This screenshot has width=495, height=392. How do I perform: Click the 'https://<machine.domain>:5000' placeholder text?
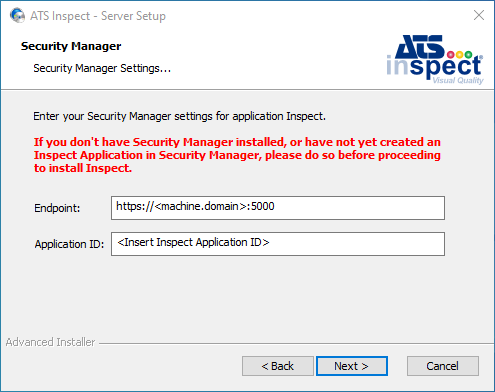(195, 206)
